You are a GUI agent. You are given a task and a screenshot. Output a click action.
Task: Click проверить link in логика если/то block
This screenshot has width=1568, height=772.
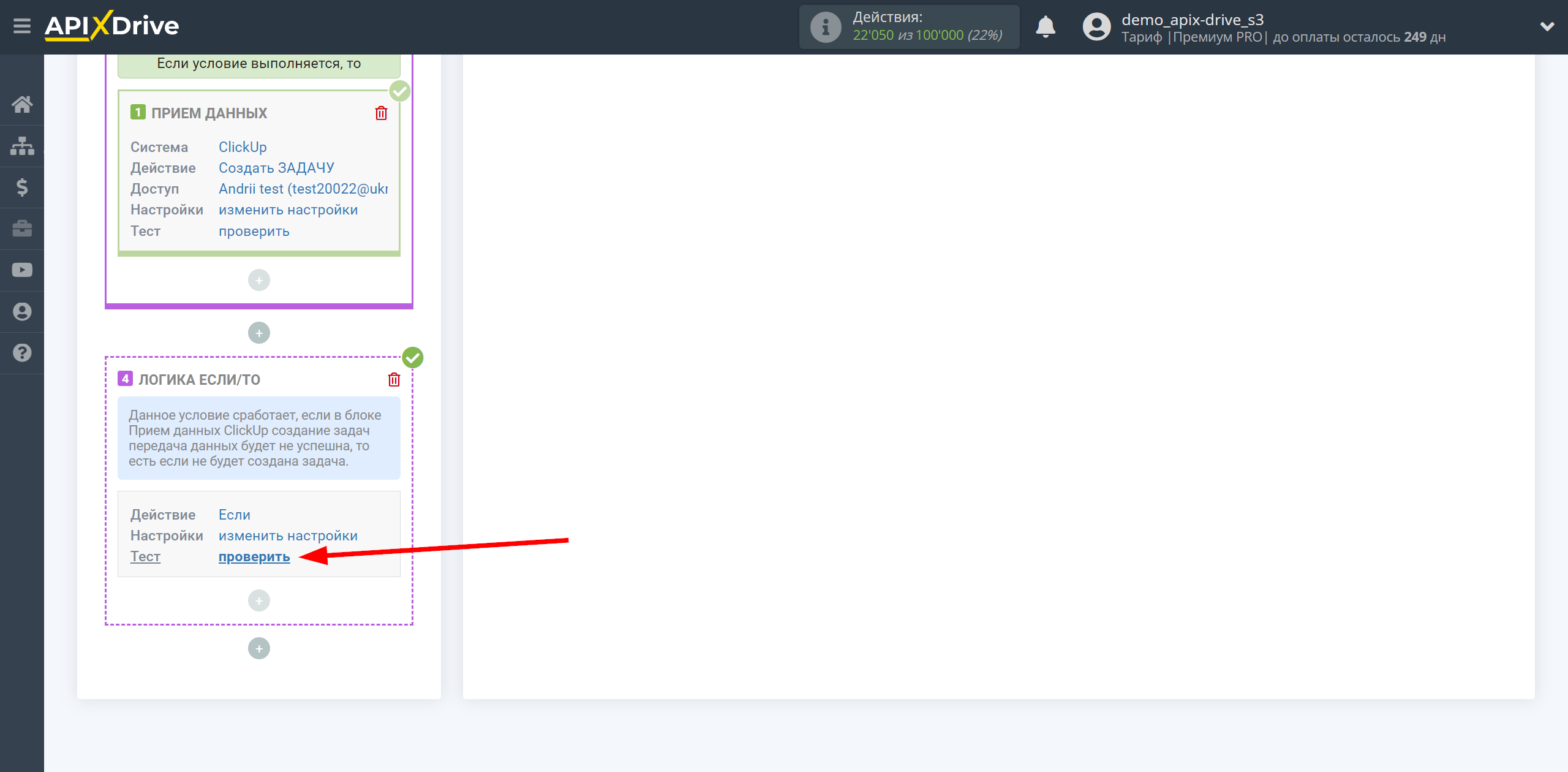[254, 556]
